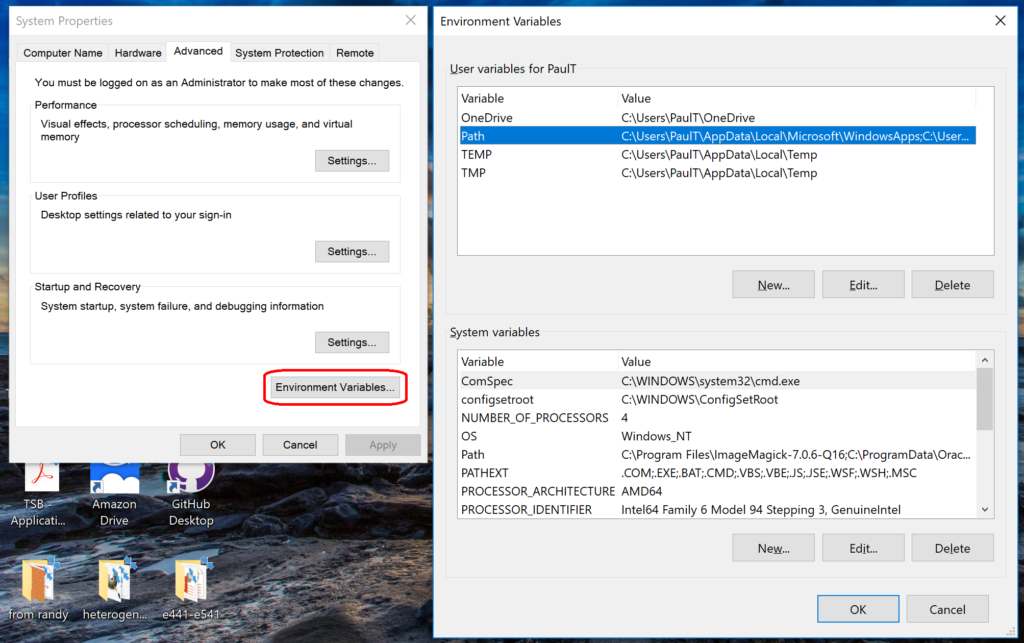This screenshot has height=643, width=1024.
Task: Switch to the Computer Name tab
Action: (63, 52)
